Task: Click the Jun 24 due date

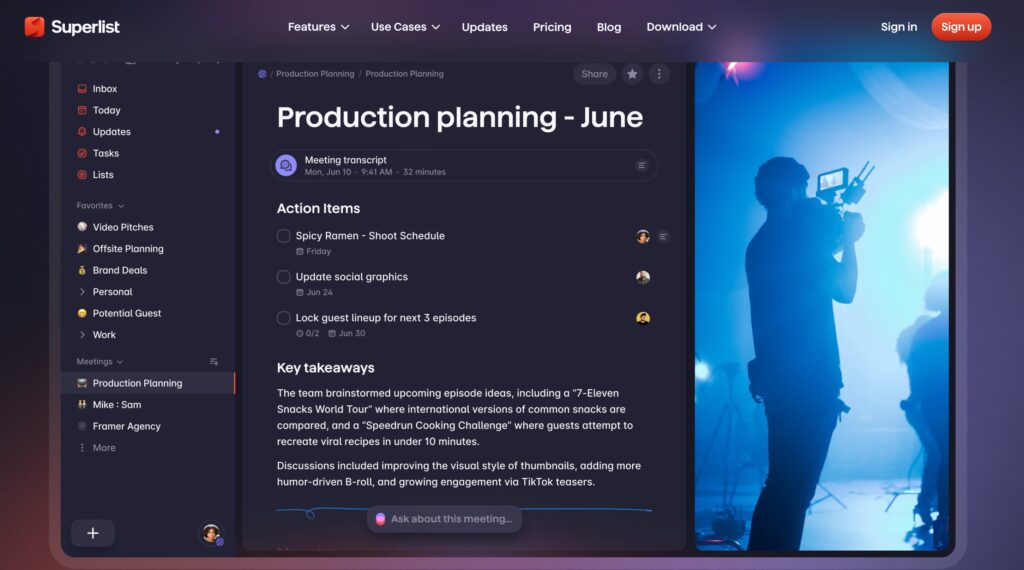Action: 314,293
